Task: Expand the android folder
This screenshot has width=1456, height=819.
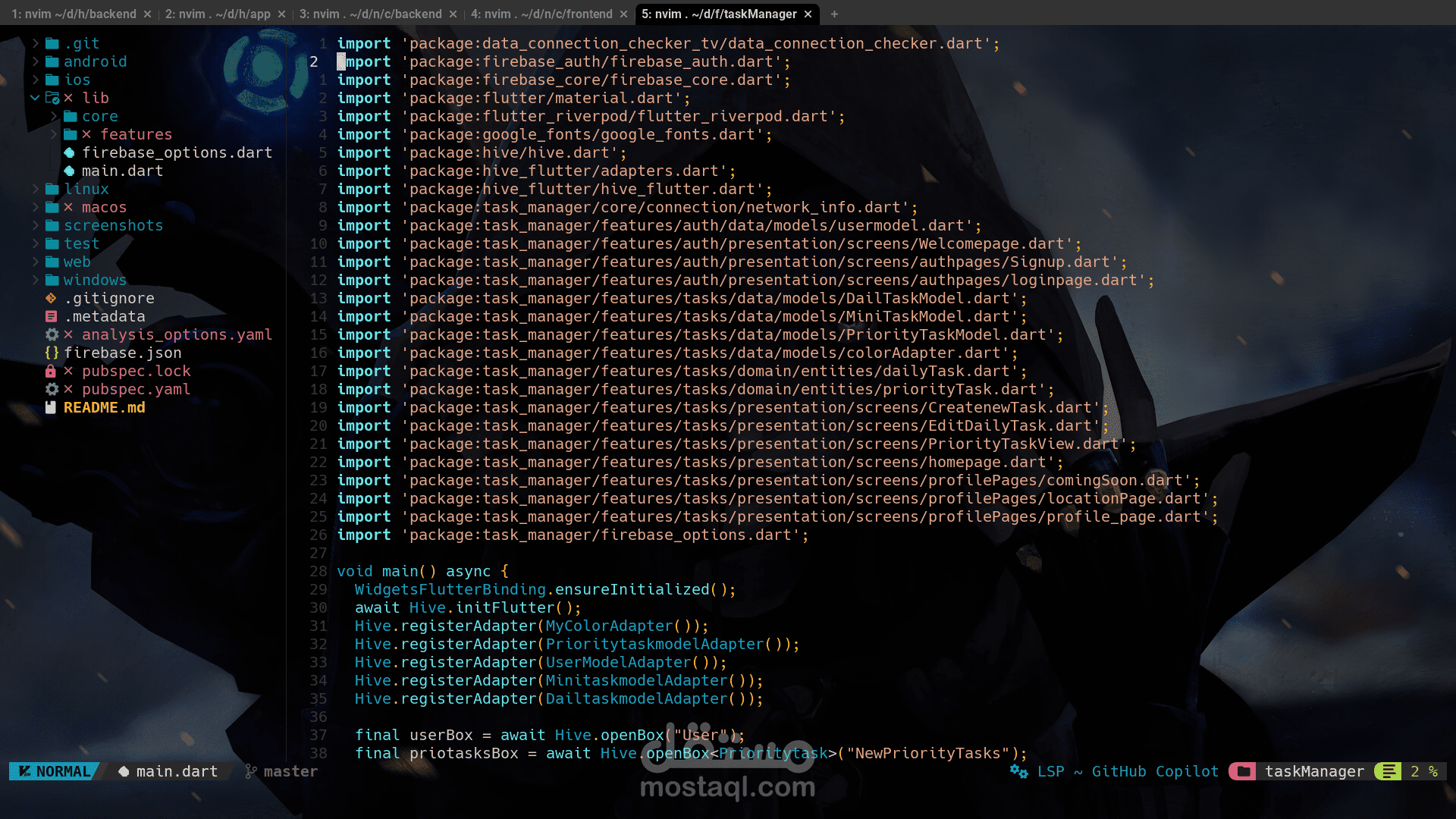Action: (35, 61)
